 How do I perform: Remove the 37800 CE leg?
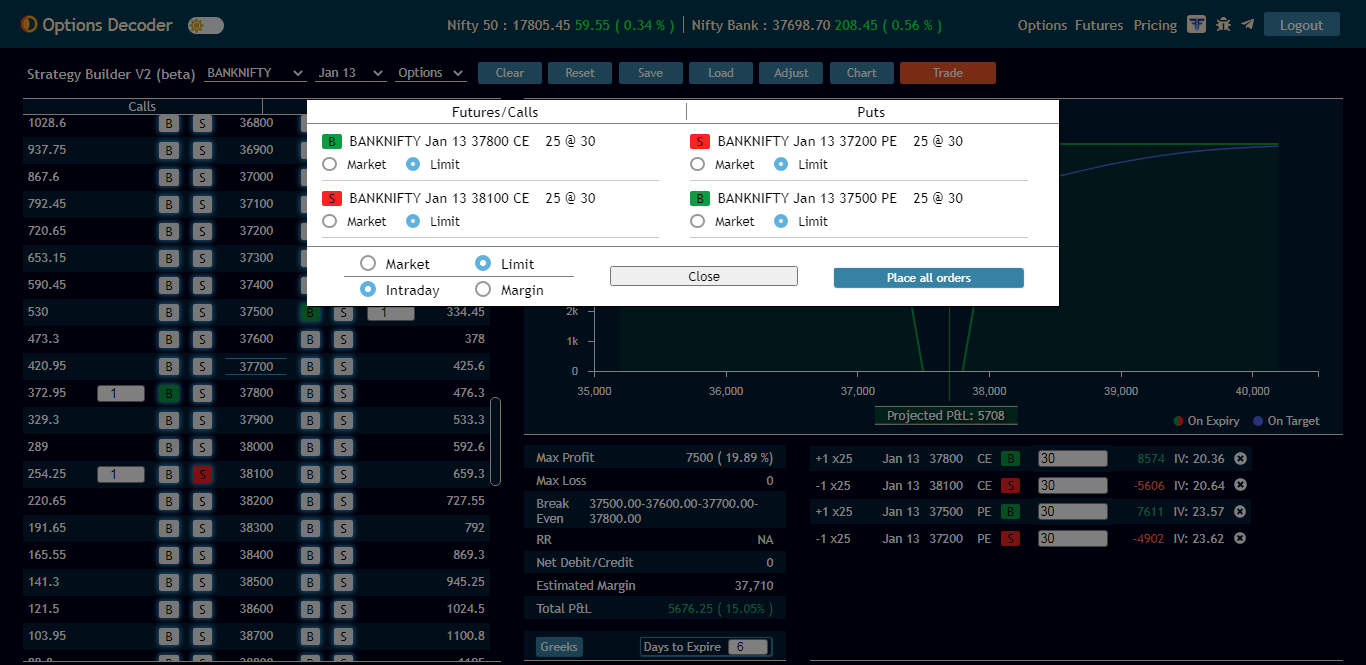point(1240,458)
